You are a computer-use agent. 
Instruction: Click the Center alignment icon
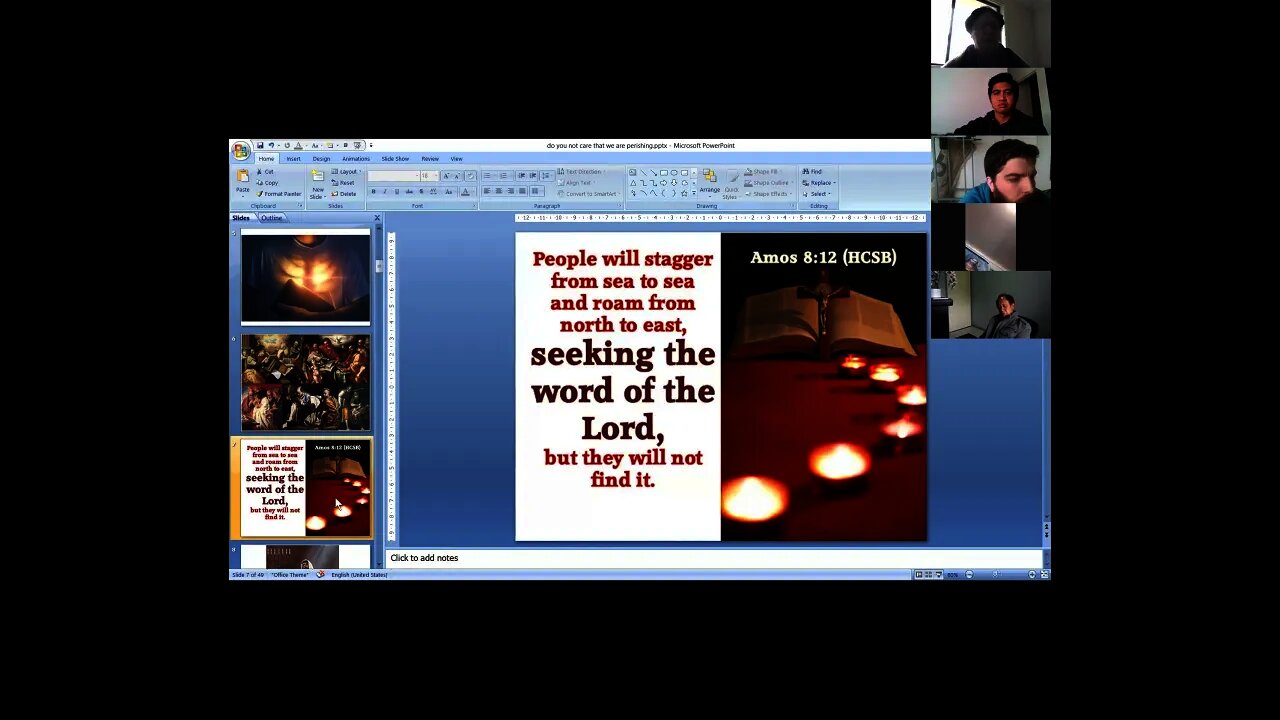(499, 191)
